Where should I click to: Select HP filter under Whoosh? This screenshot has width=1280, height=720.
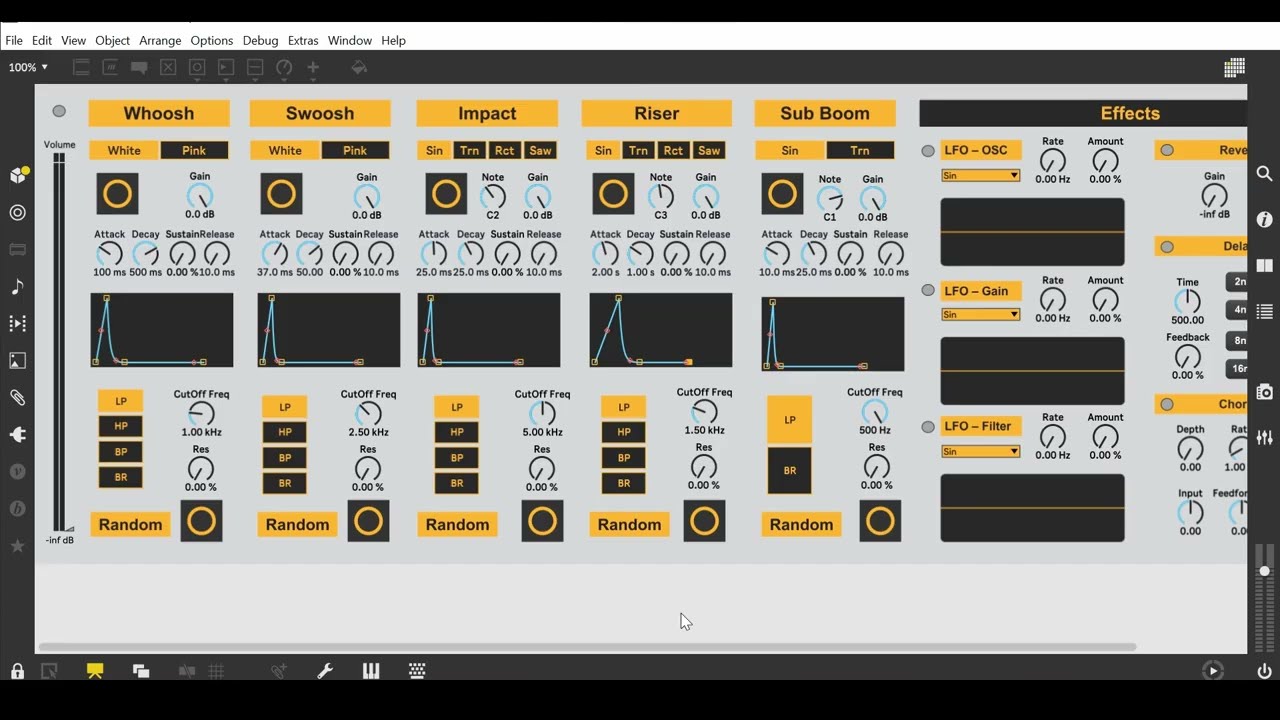tap(121, 427)
